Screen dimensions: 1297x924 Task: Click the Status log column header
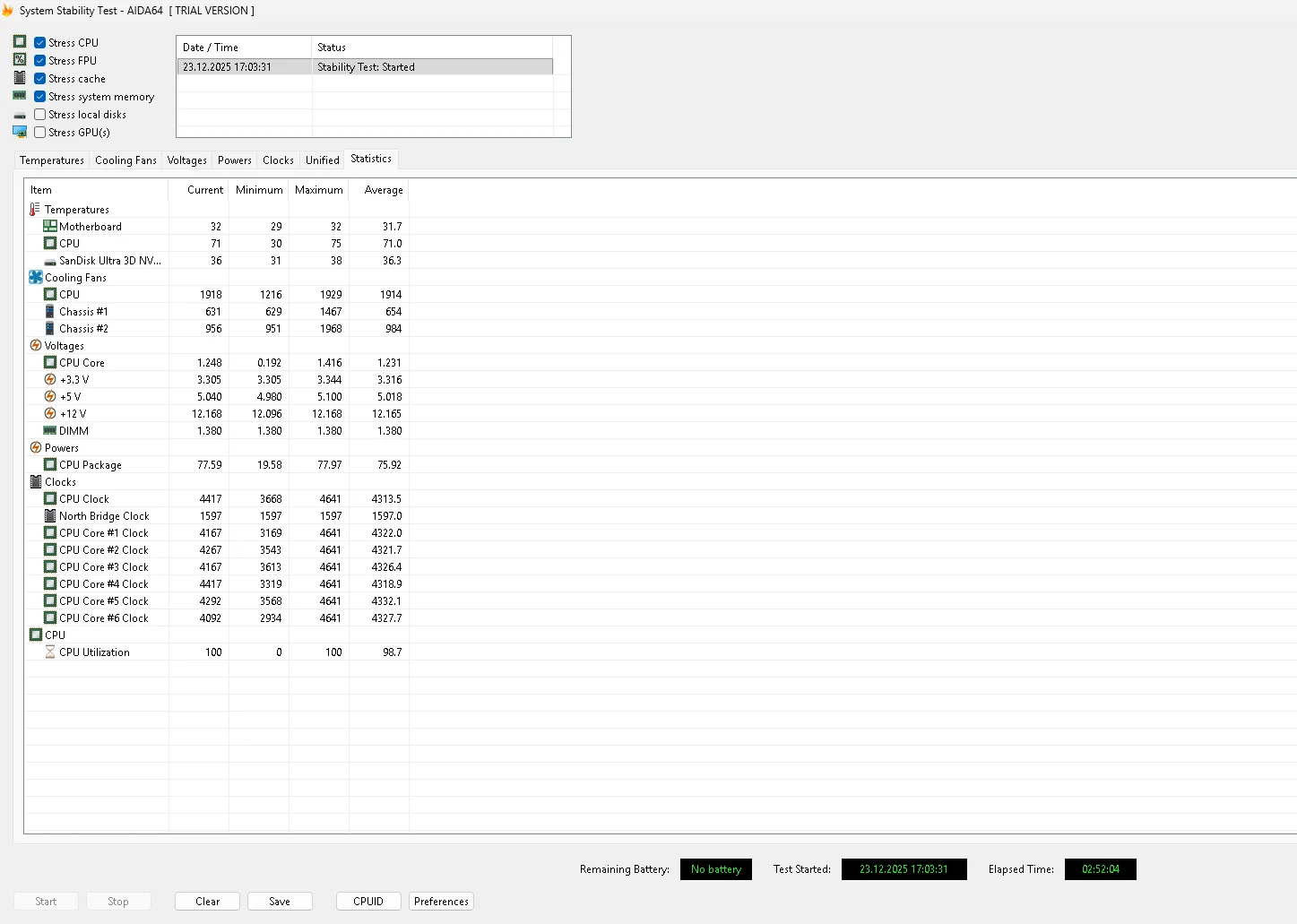(432, 47)
